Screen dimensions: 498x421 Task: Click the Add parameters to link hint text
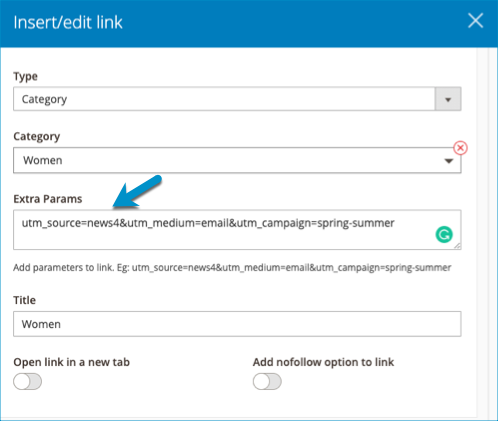tap(232, 268)
